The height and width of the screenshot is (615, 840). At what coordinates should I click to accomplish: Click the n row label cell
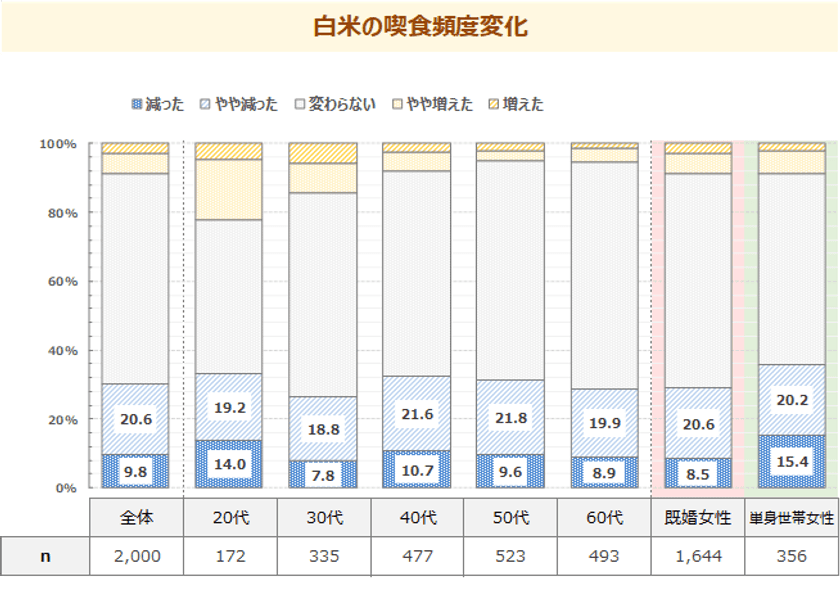[45, 556]
